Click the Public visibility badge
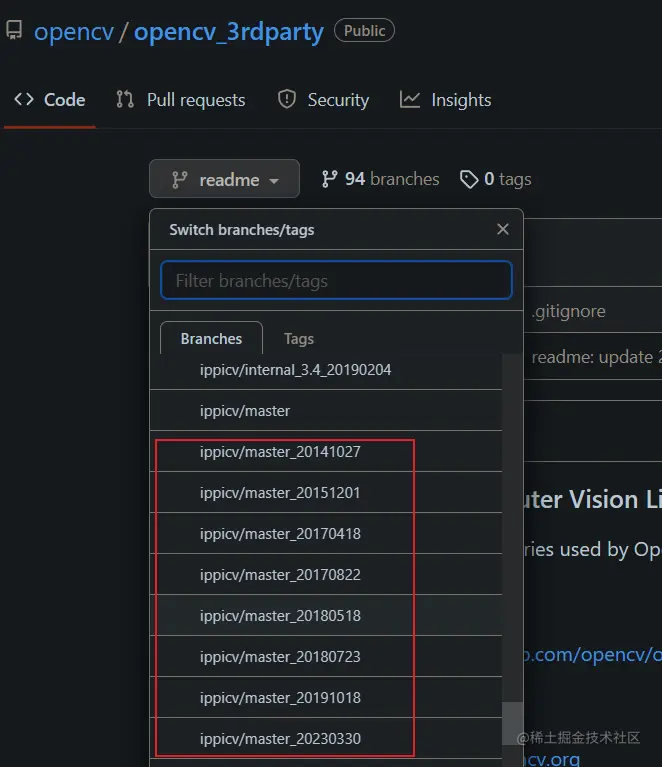This screenshot has height=767, width=662. (x=364, y=30)
